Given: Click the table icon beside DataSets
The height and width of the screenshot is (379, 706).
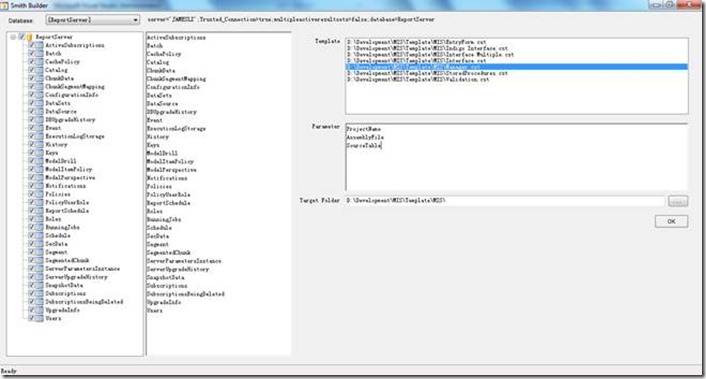Looking at the screenshot, I should (40, 103).
